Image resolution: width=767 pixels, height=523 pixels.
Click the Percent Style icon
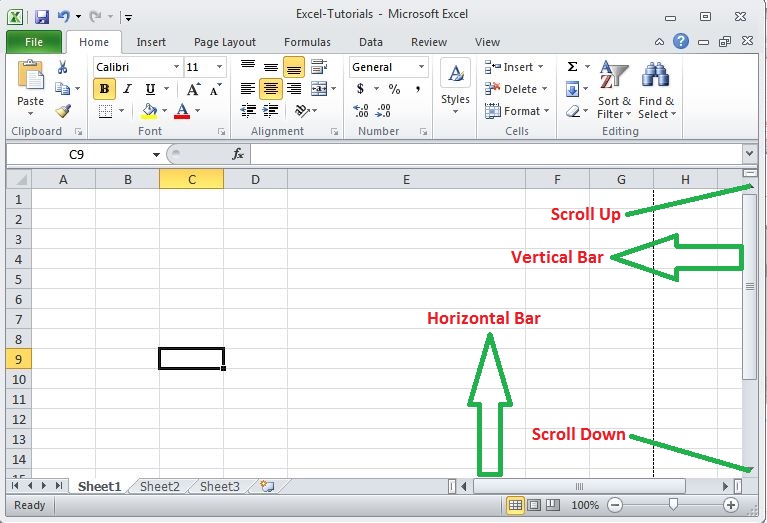(394, 89)
